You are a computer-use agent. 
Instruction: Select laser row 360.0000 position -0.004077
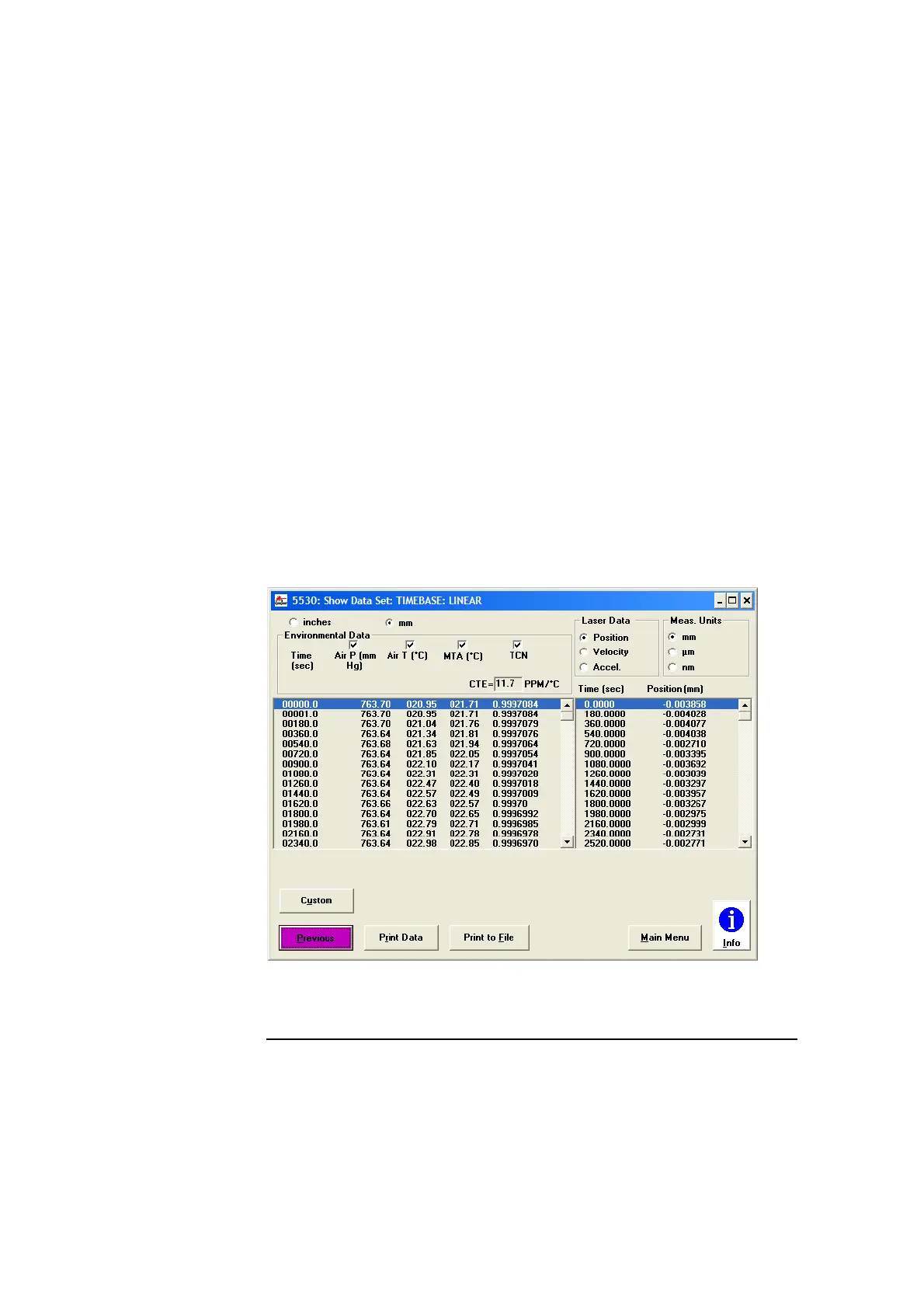tap(657, 724)
